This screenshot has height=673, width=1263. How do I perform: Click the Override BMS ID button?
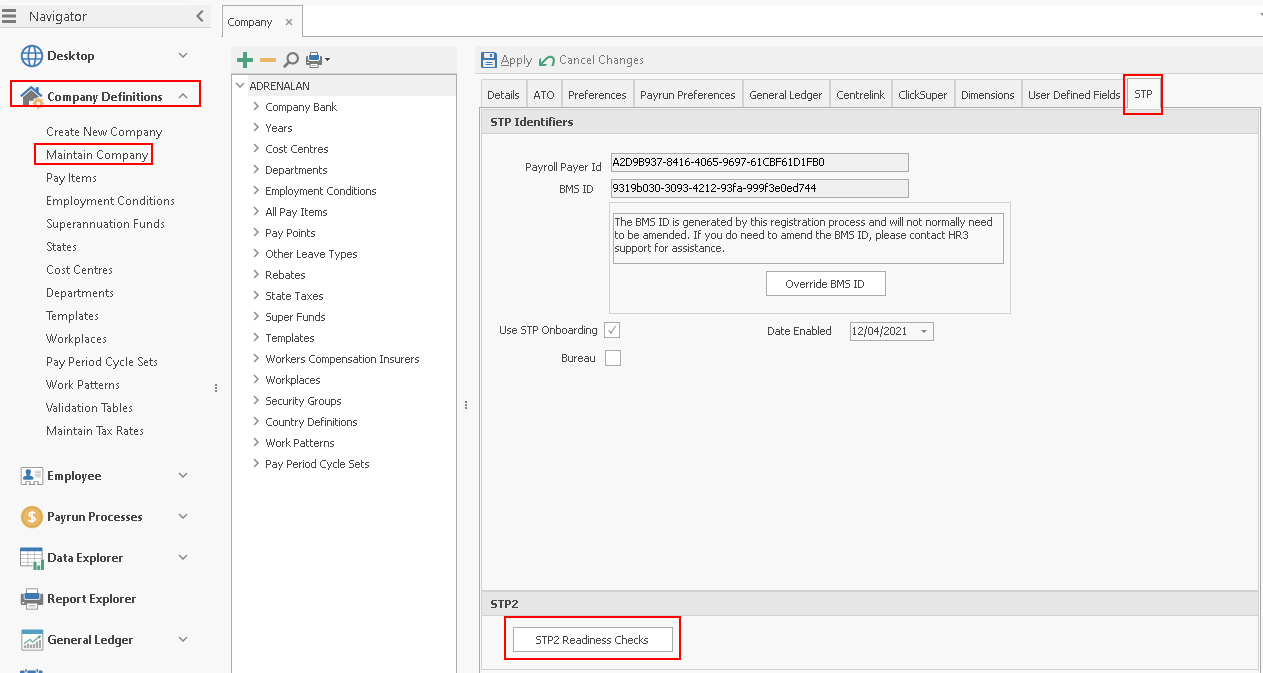pos(825,284)
